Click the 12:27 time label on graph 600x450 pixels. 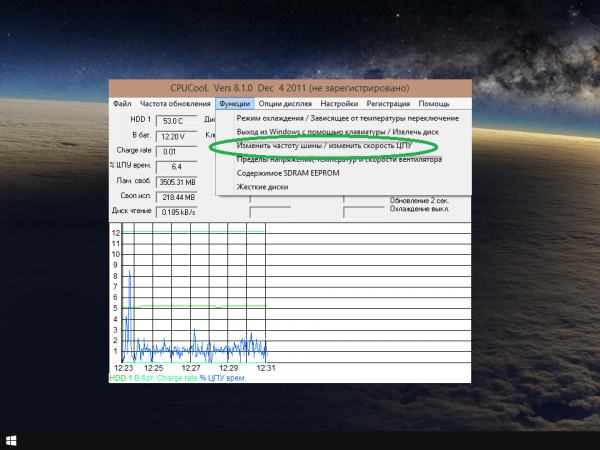point(191,368)
